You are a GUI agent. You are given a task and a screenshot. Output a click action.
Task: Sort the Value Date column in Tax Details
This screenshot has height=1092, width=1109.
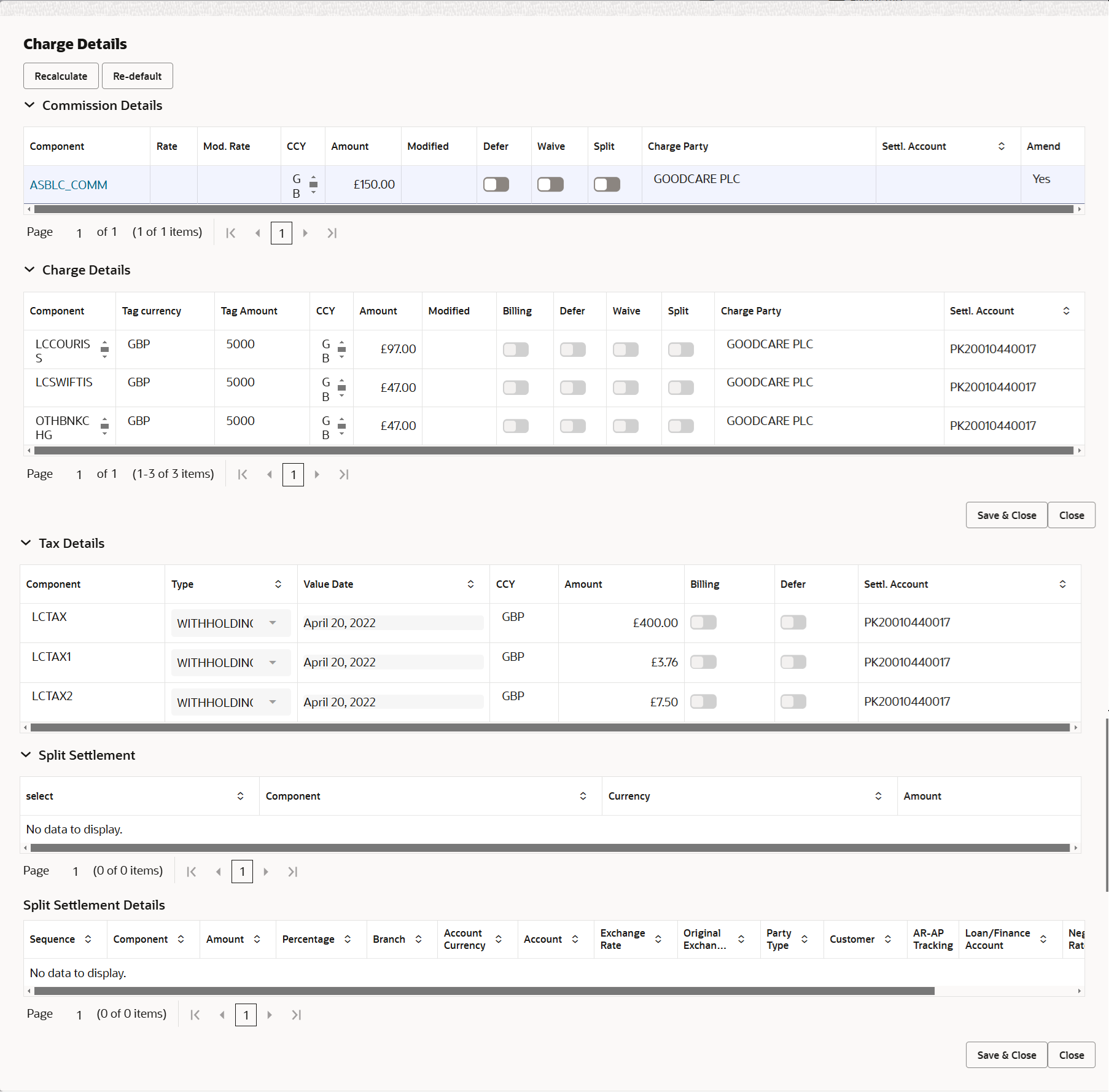click(471, 584)
